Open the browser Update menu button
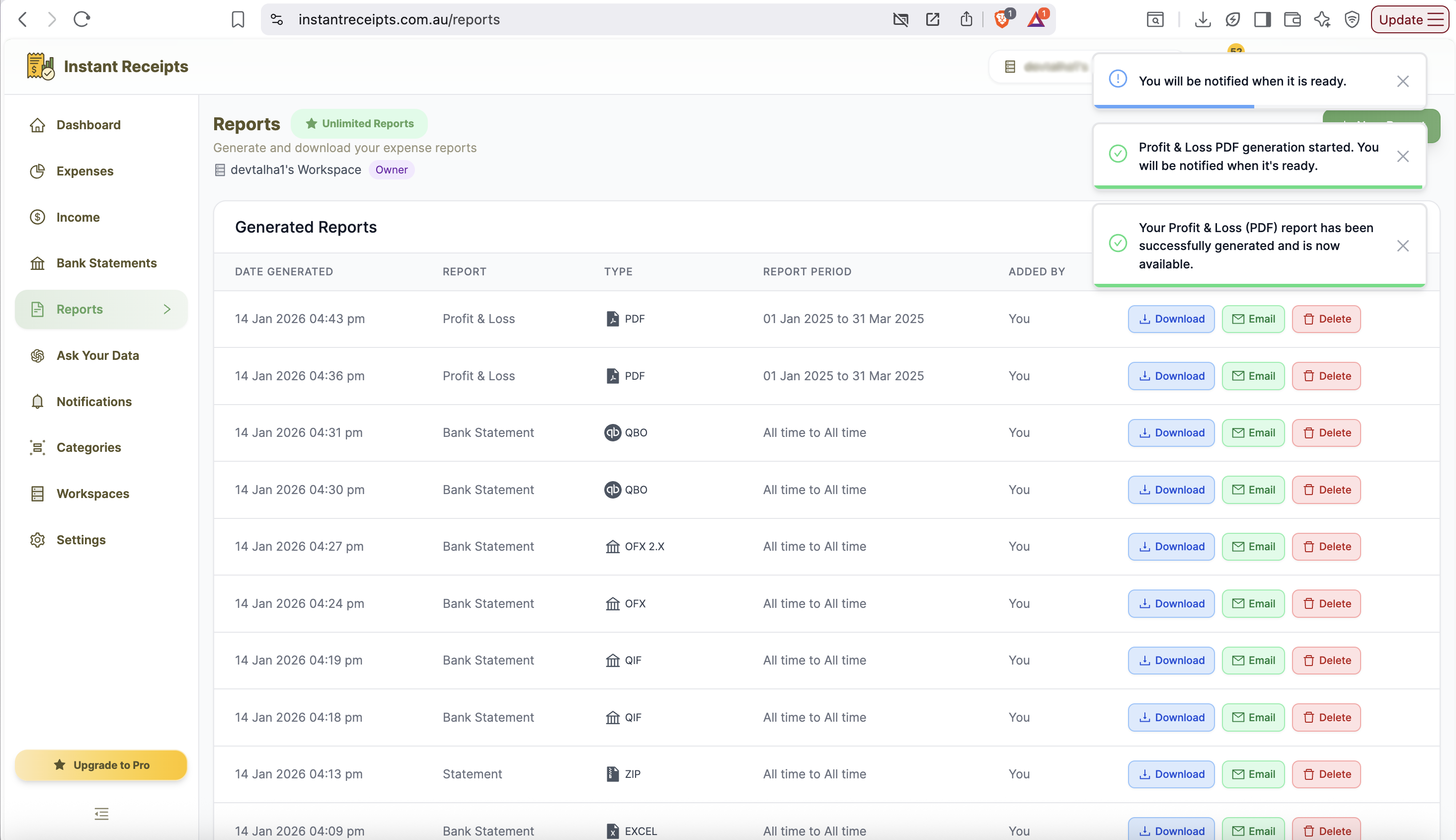 pos(1409,19)
